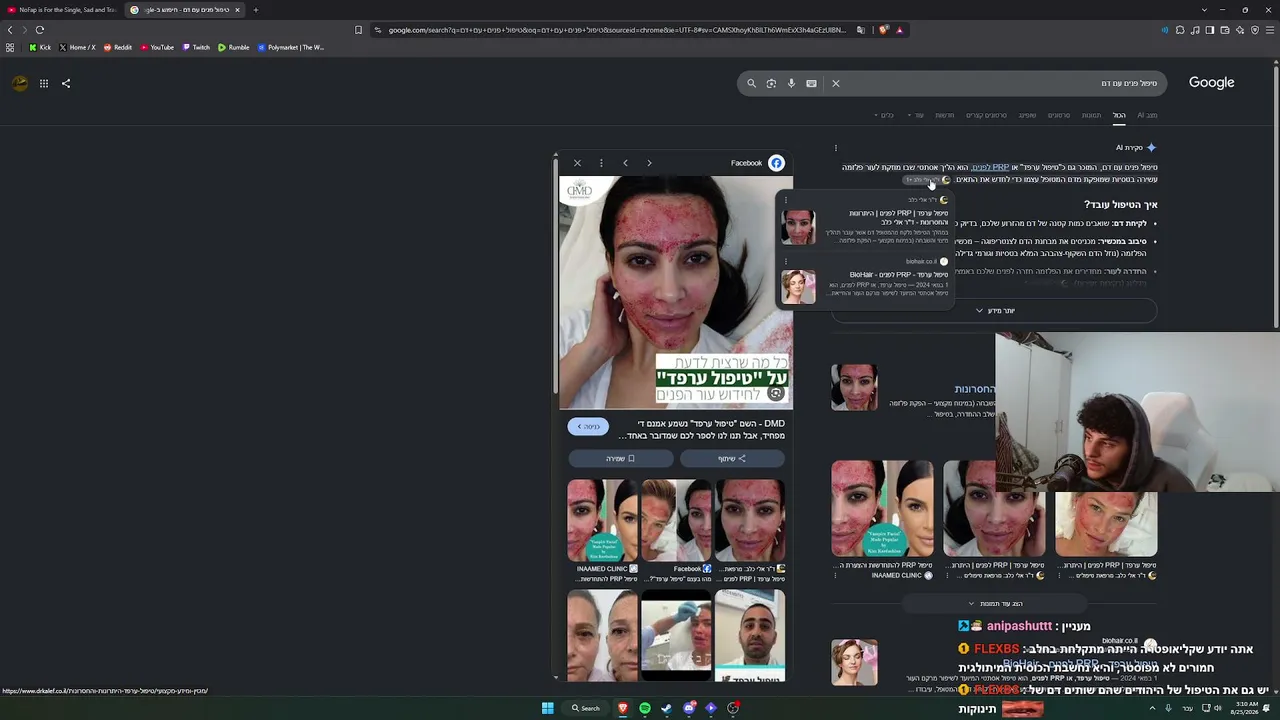
Task: Switch to the שופינג (shopping) tab
Action: click(1027, 115)
